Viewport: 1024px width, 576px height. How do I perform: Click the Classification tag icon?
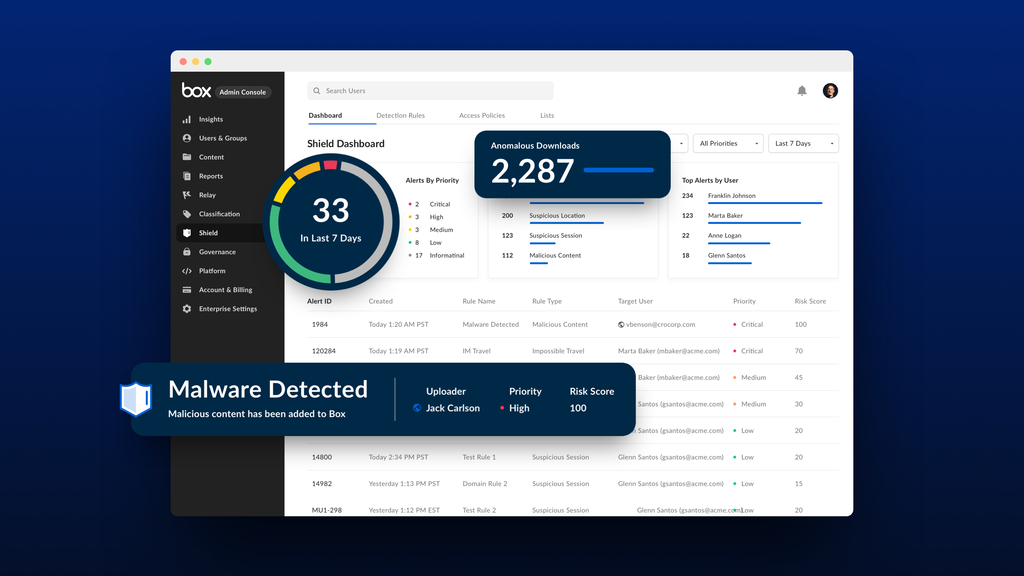tap(187, 214)
